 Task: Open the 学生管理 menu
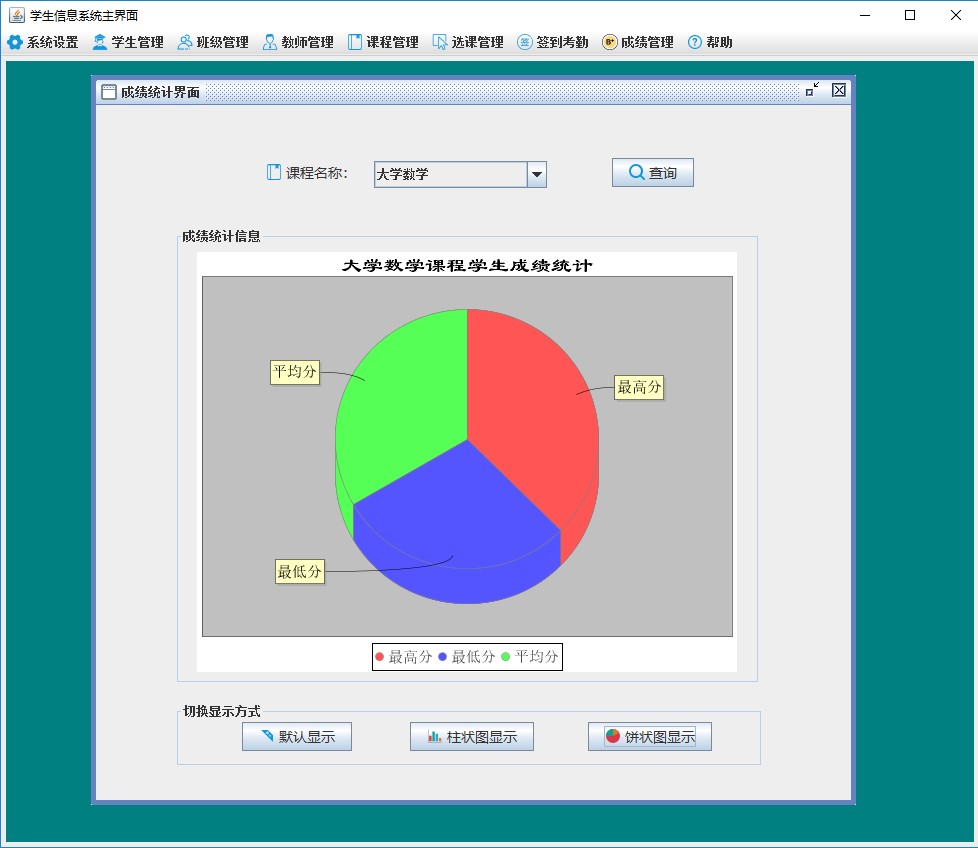(x=128, y=42)
